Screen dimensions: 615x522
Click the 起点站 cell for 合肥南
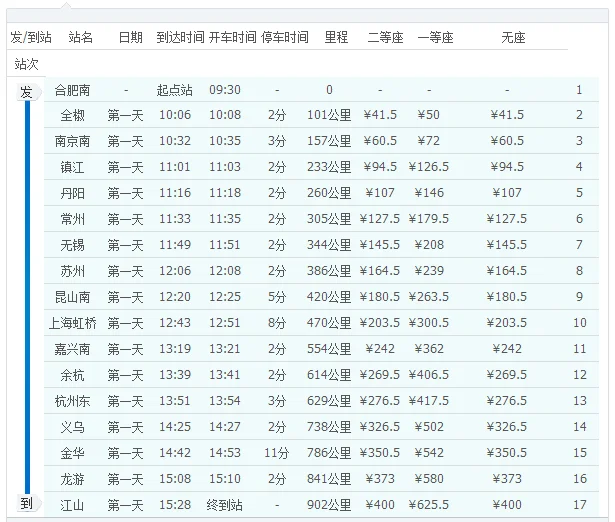coord(175,90)
